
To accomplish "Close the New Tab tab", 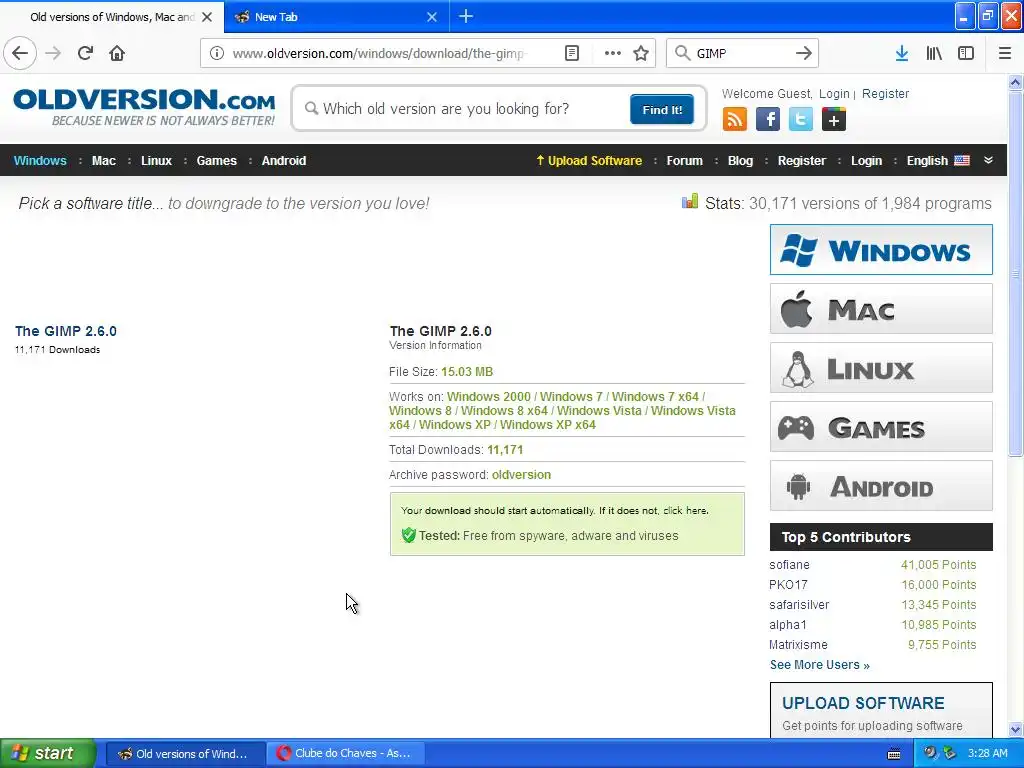I will click(432, 17).
